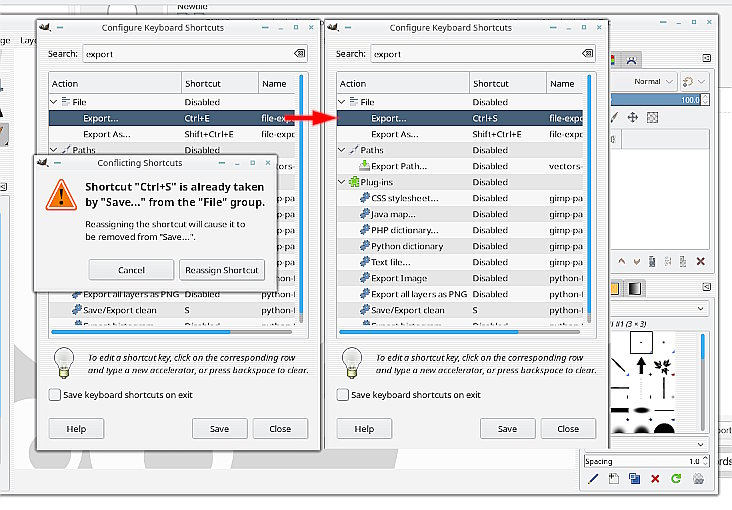Open the layer mode group switch dropdown

tap(695, 81)
